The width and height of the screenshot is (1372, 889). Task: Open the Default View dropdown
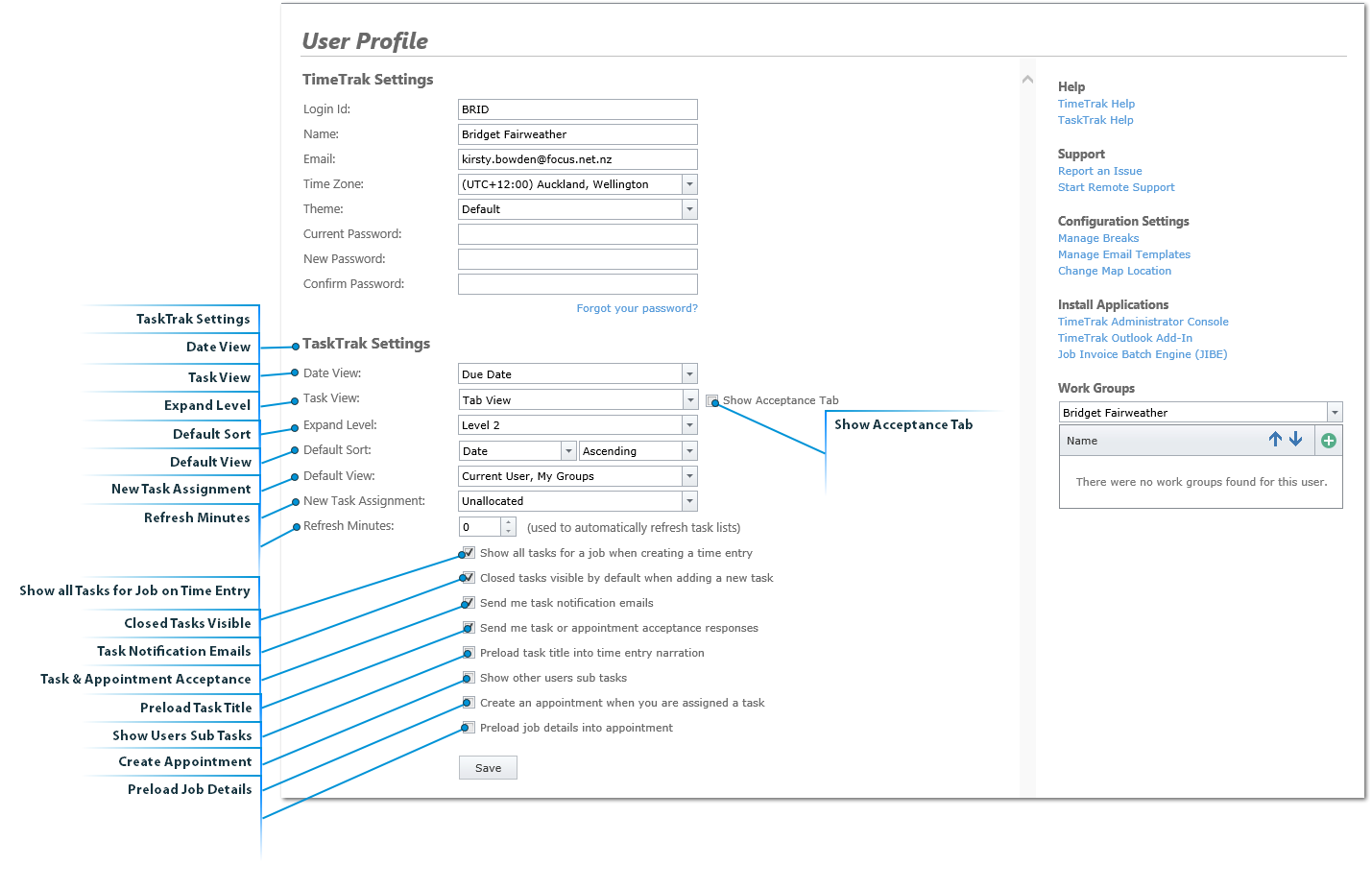(689, 476)
